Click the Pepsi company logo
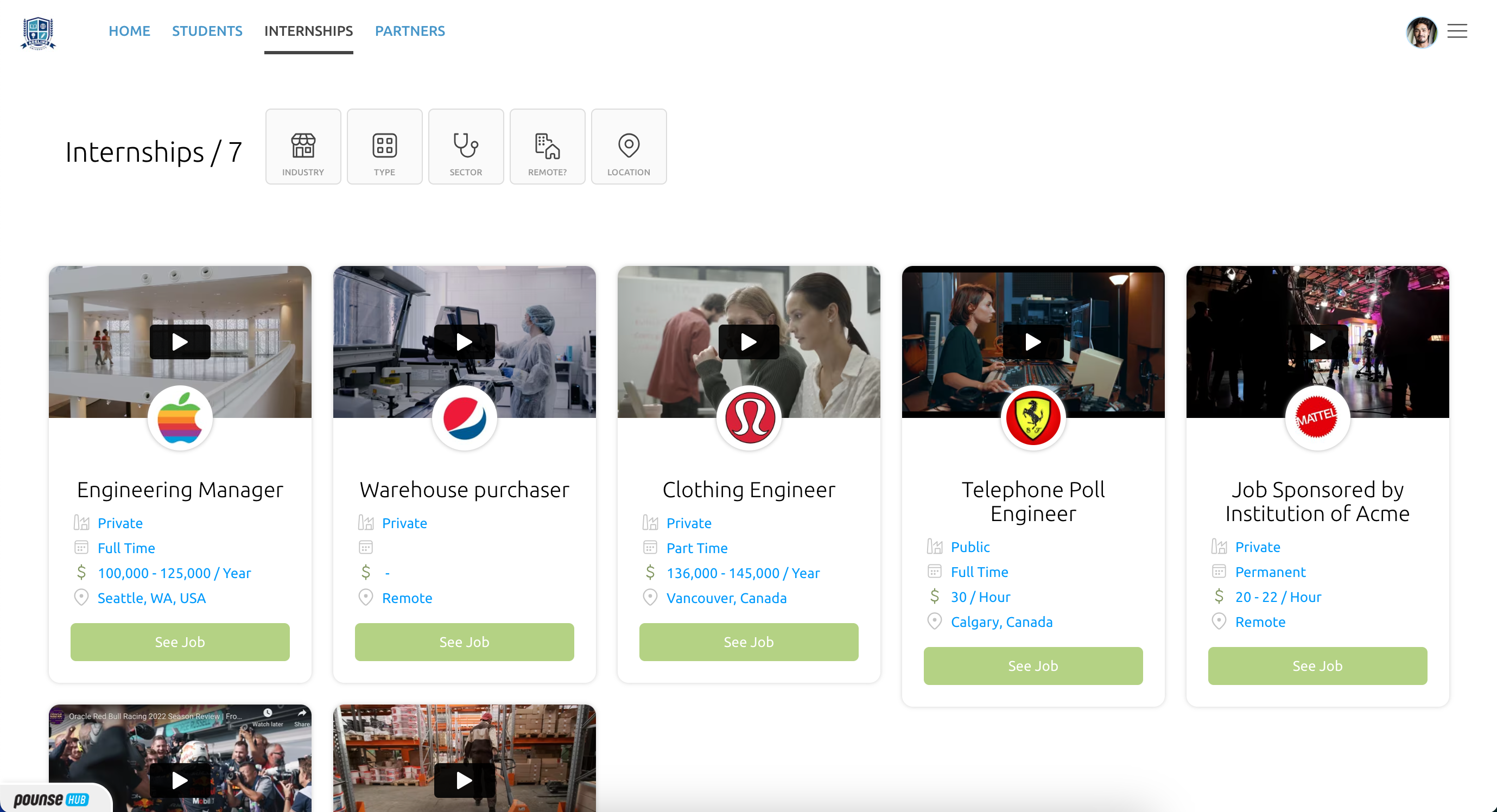This screenshot has width=1497, height=812. [x=464, y=418]
